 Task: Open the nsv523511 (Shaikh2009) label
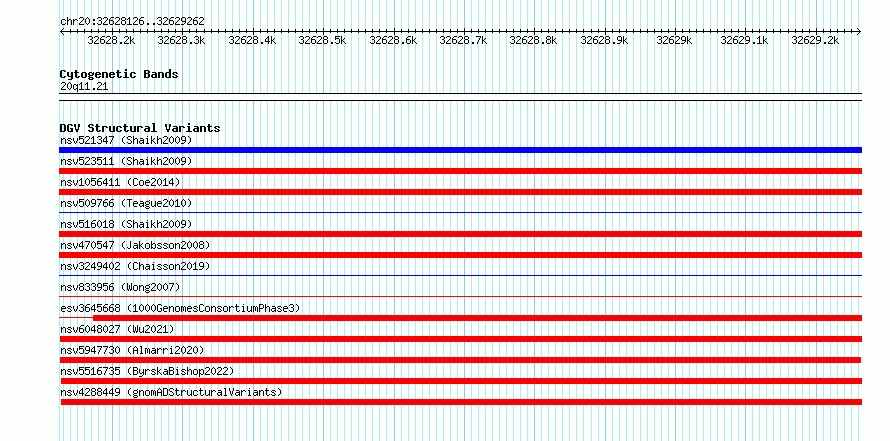click(126, 161)
